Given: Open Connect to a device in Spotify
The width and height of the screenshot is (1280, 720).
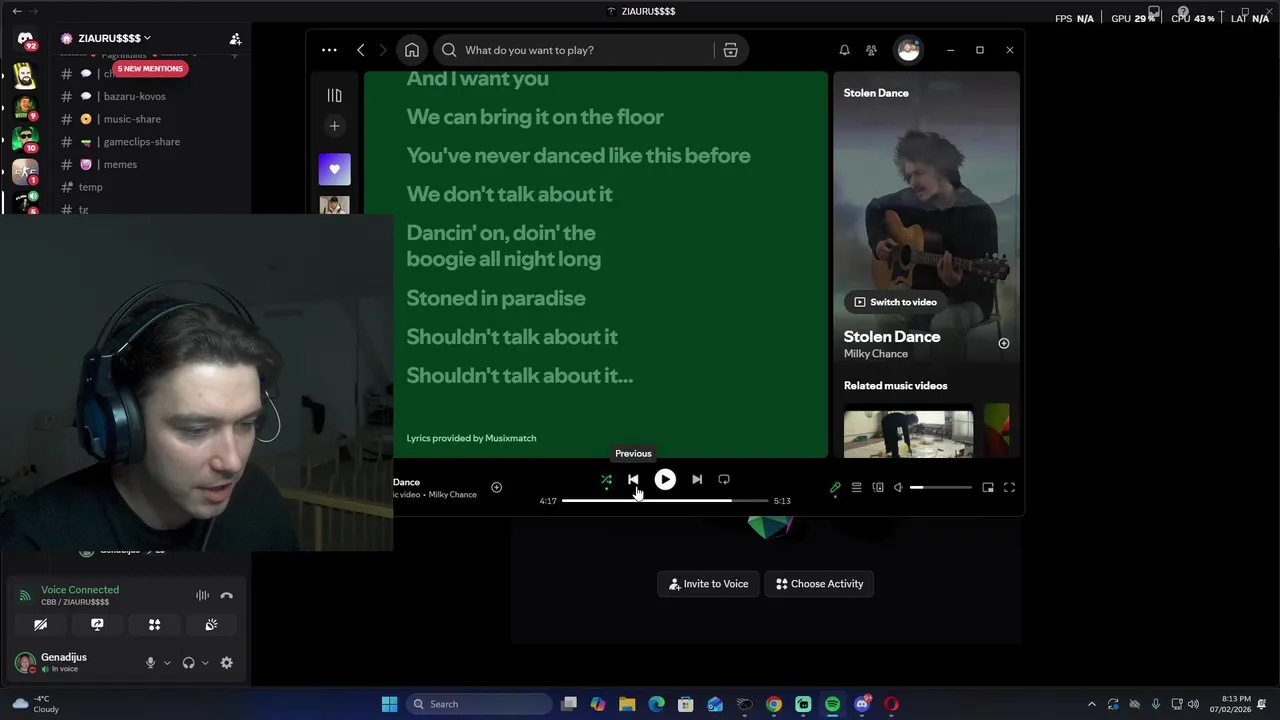Looking at the screenshot, I should pos(878,488).
